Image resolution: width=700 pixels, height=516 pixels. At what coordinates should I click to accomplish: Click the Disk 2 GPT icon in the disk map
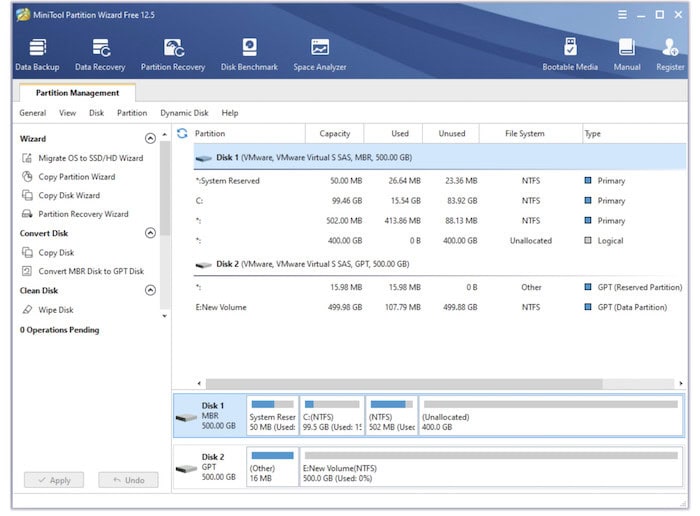tap(186, 469)
